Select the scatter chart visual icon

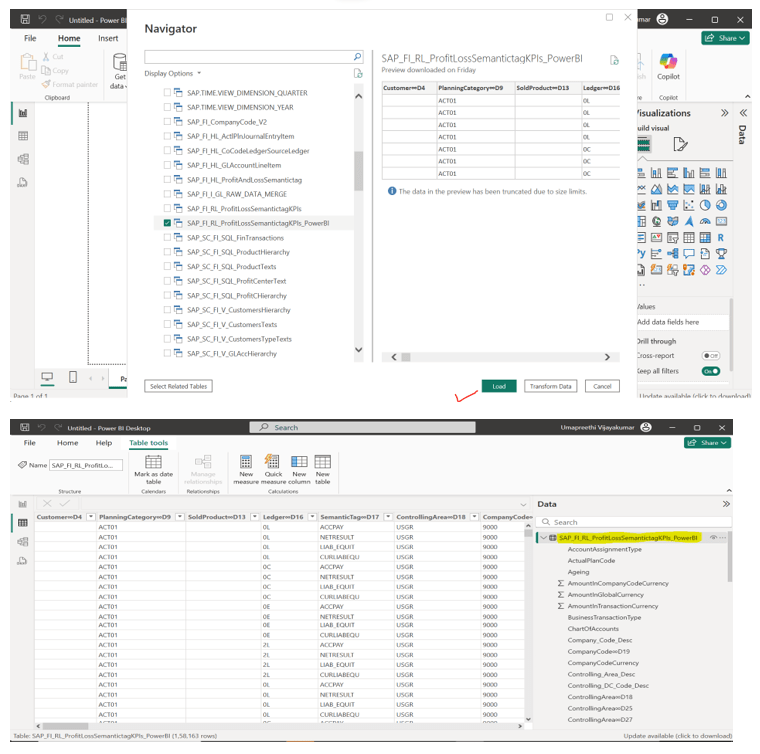689,205
